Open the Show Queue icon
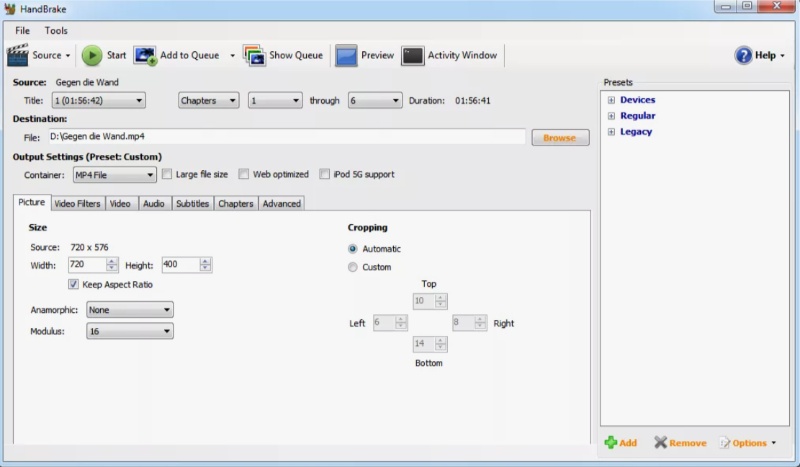800x467 pixels. click(x=254, y=55)
